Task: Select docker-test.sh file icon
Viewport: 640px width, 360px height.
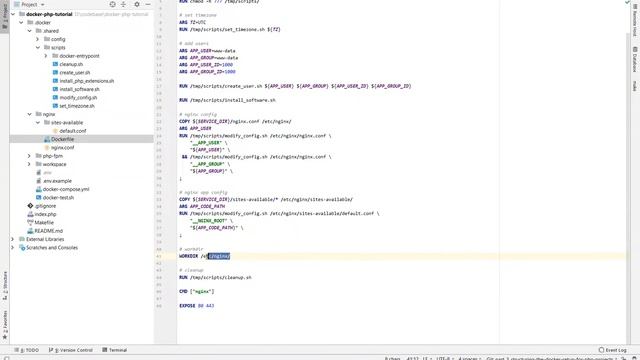Action: pos(38,198)
